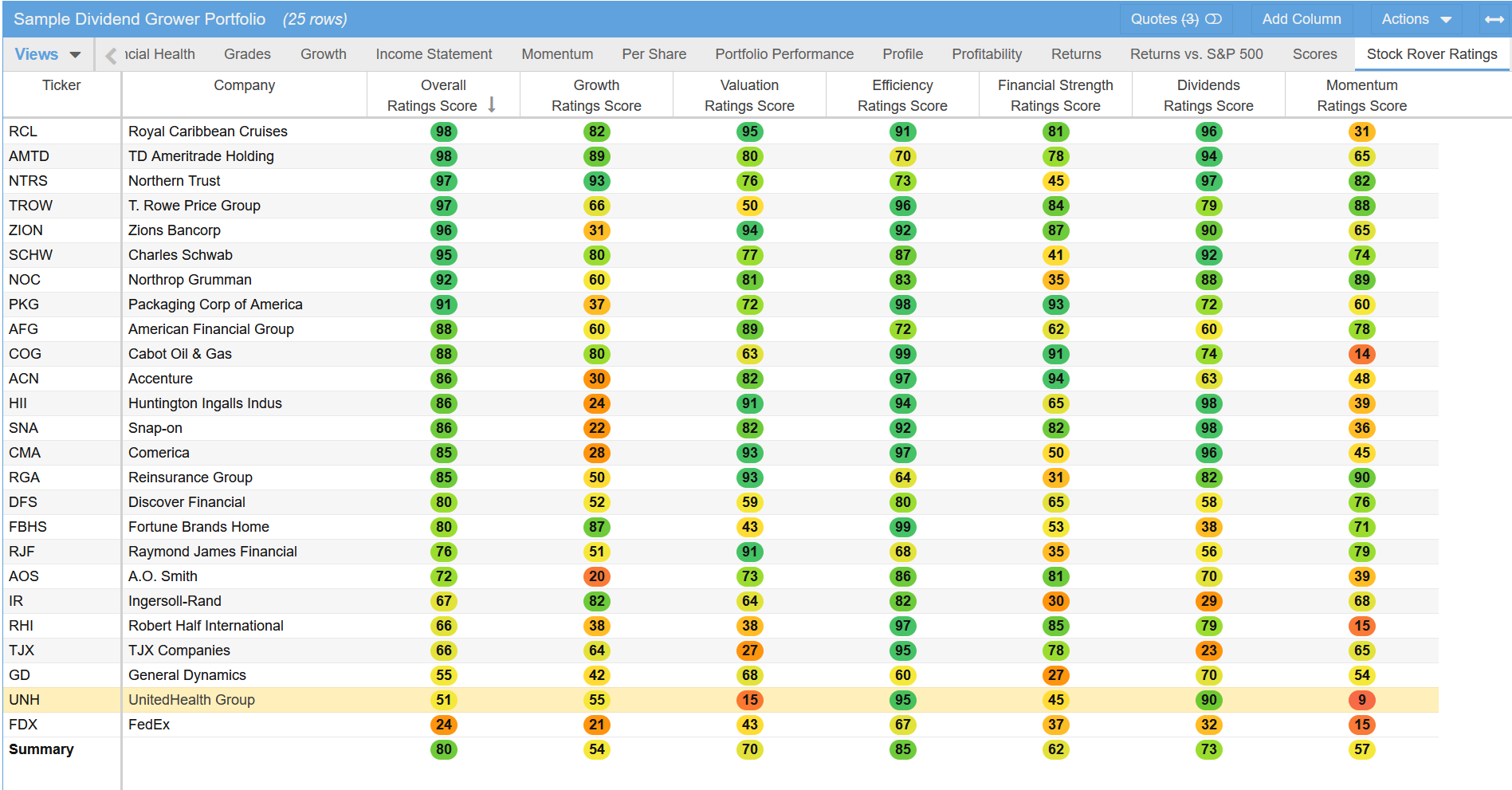The image size is (1512, 790).
Task: Select the Stock Rover Ratings tab
Action: [1431, 54]
